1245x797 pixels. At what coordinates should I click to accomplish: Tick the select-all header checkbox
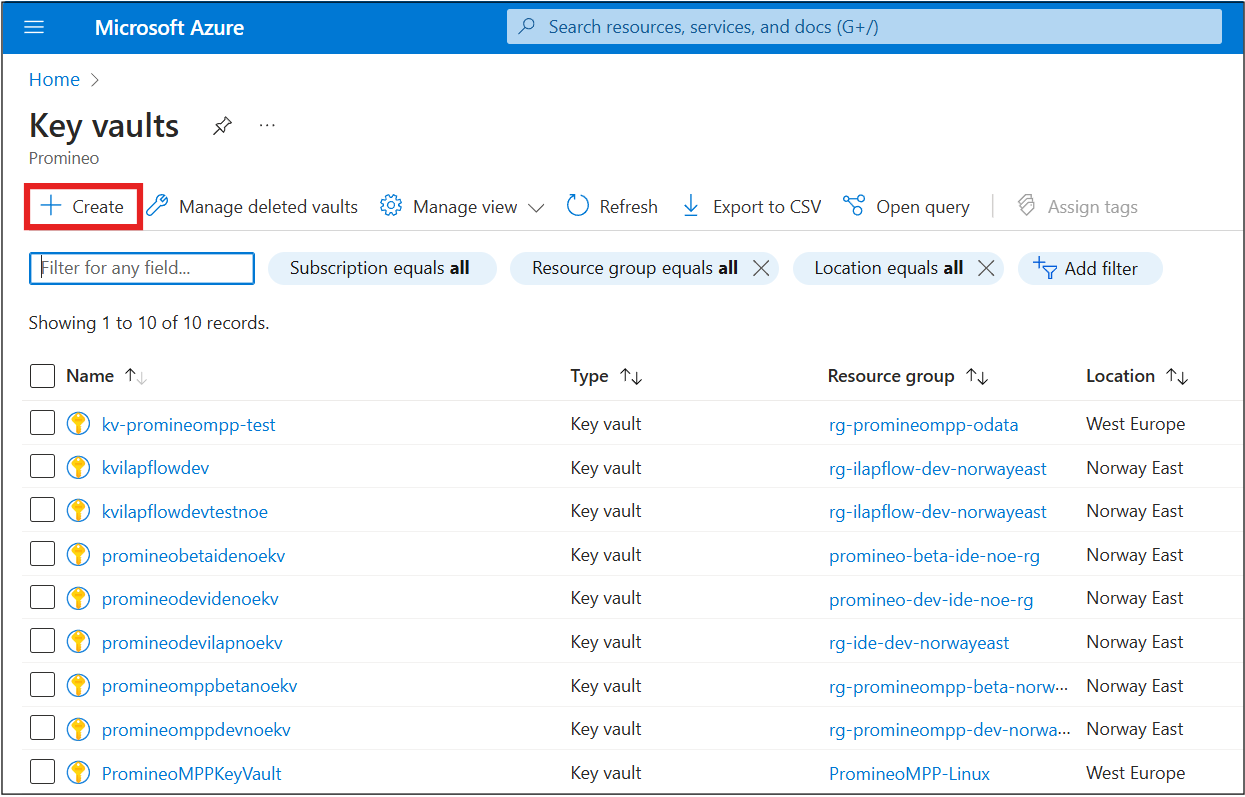[x=42, y=376]
